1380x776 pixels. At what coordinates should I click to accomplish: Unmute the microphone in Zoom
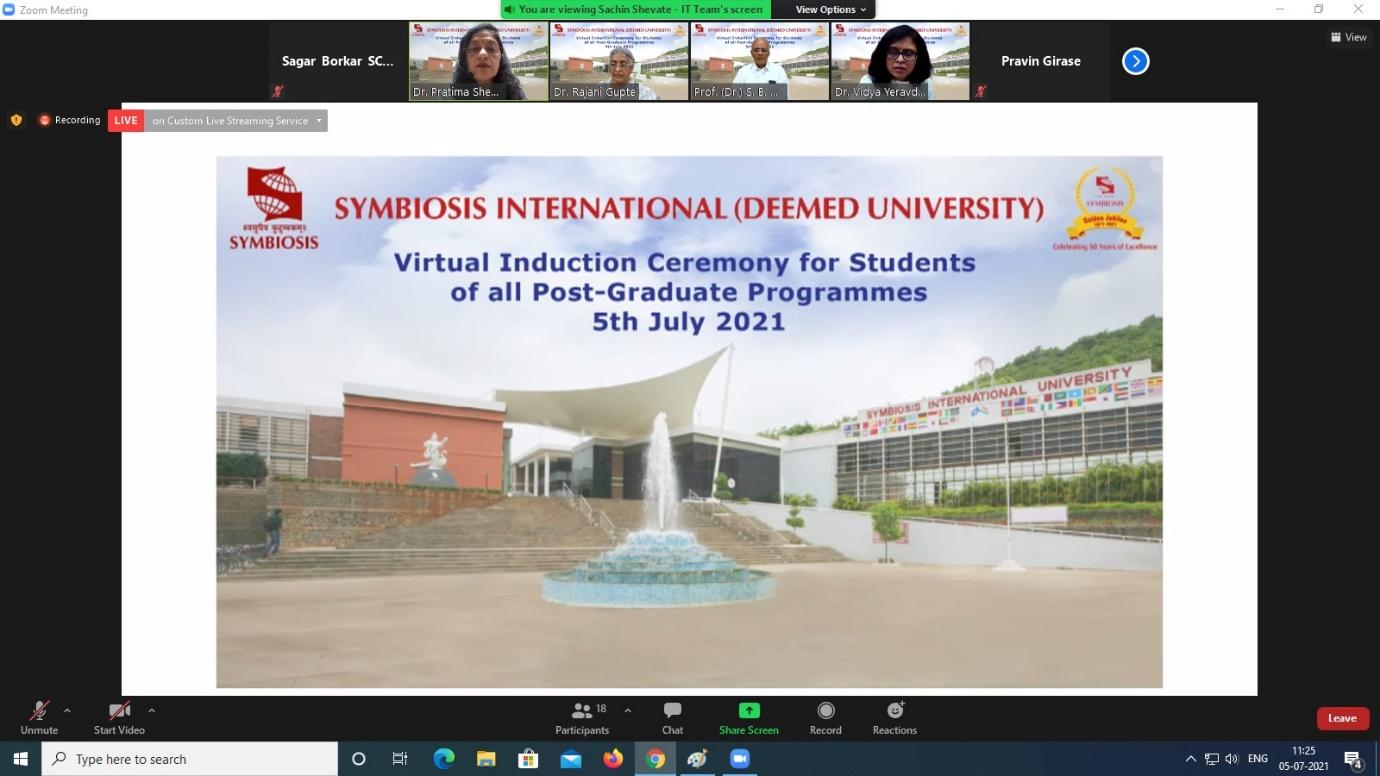click(39, 717)
